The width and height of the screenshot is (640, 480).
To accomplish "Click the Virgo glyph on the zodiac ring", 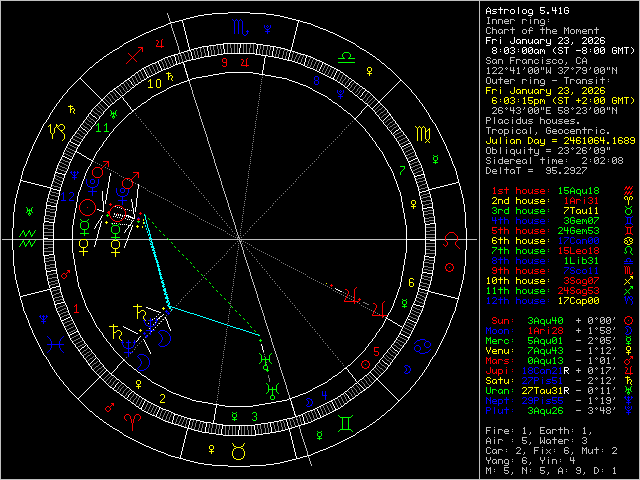I will (424, 133).
